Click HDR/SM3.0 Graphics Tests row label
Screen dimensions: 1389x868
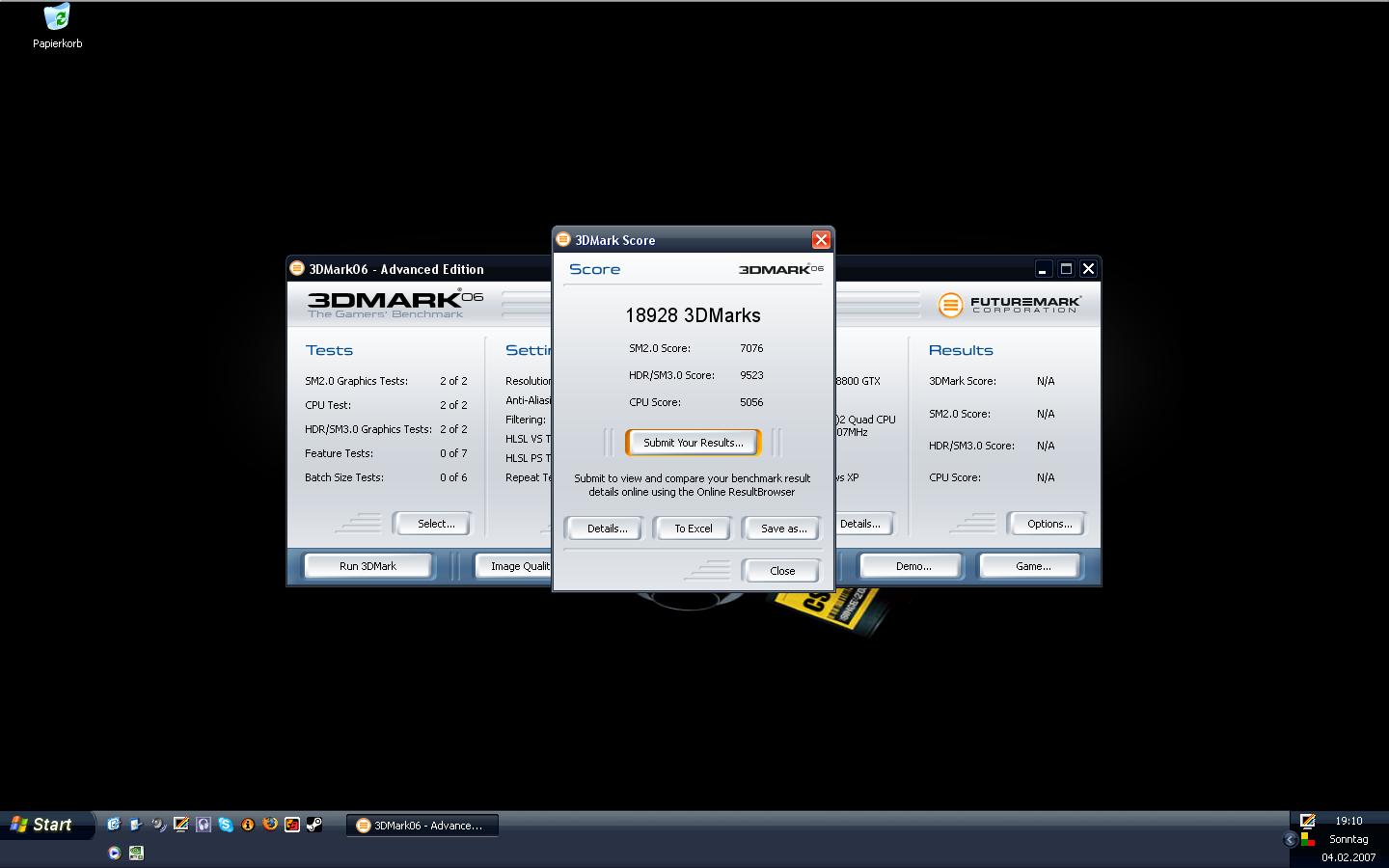[368, 429]
